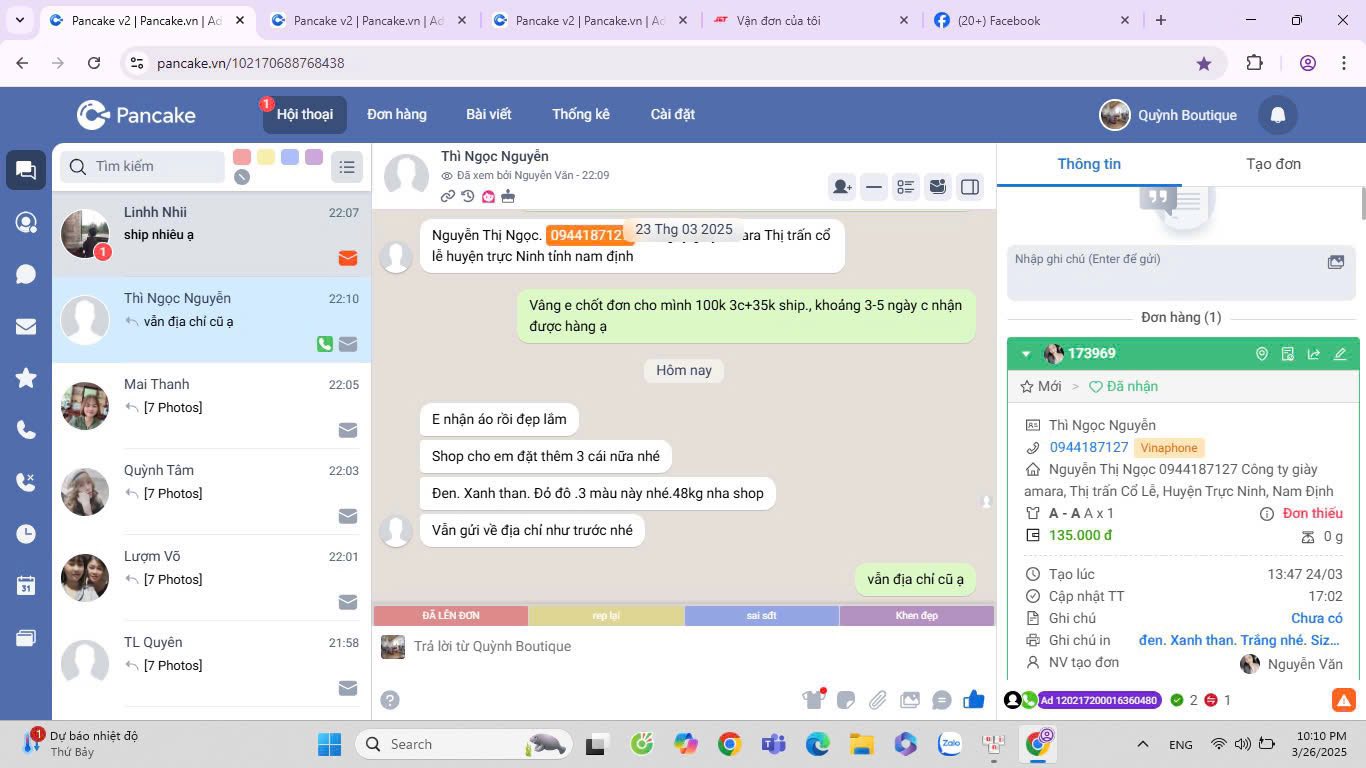Open the attachment paperclip in the reply toolbar

coord(877,700)
